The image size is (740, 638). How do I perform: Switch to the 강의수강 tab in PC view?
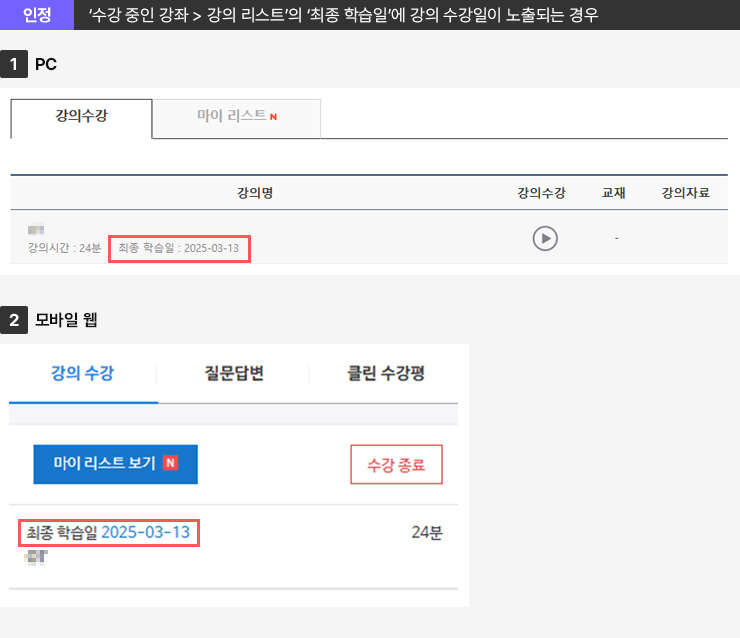81,116
